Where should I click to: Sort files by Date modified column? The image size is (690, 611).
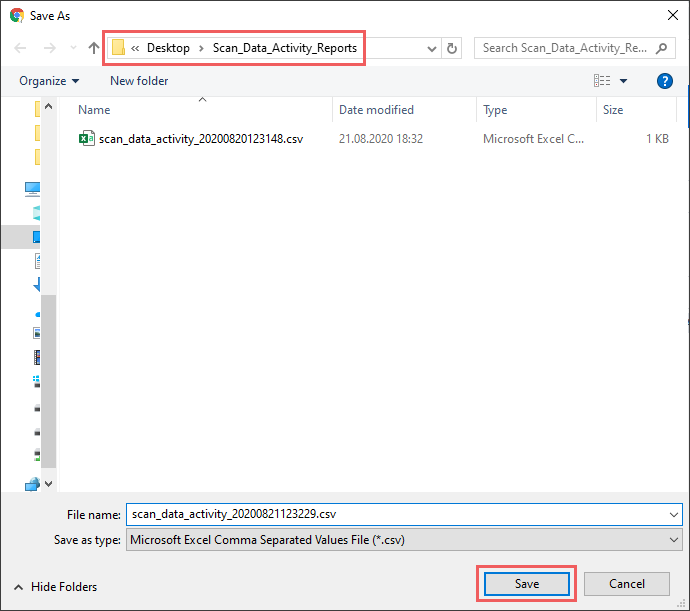[376, 110]
